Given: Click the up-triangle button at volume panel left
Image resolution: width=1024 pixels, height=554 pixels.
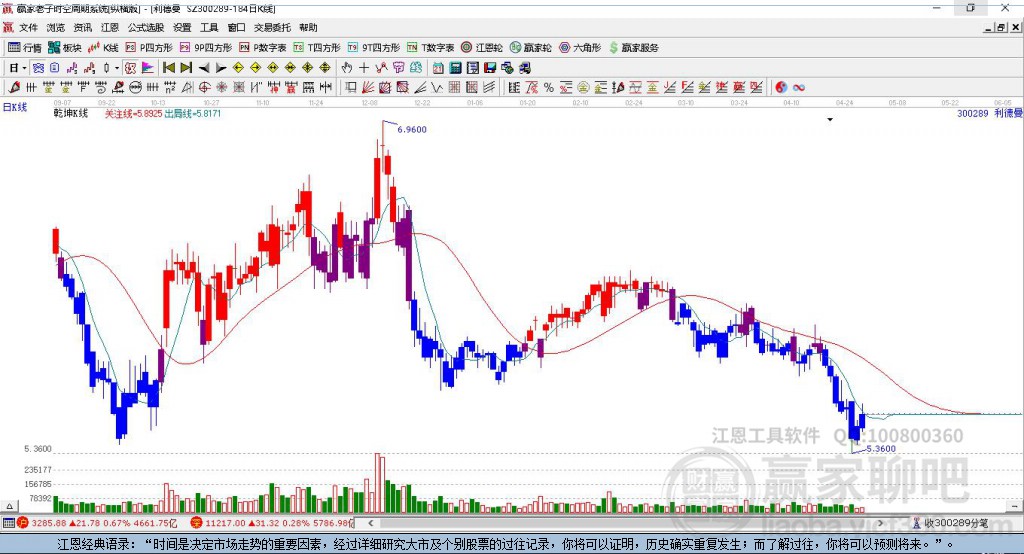Looking at the screenshot, I should click(8, 506).
